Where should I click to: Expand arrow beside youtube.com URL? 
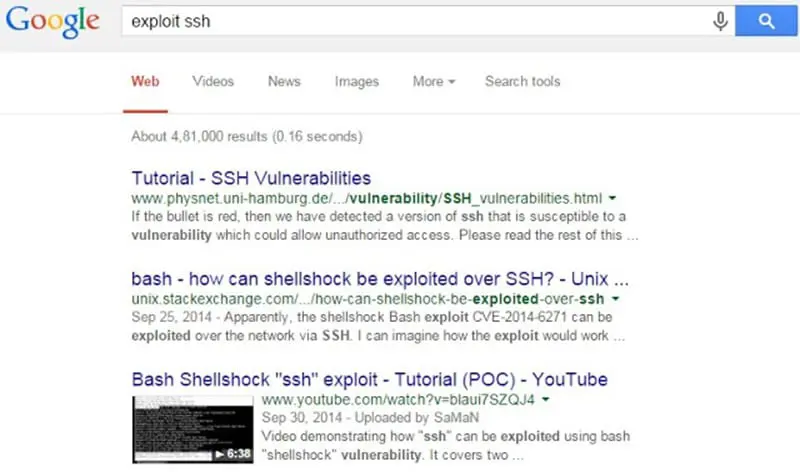548,401
